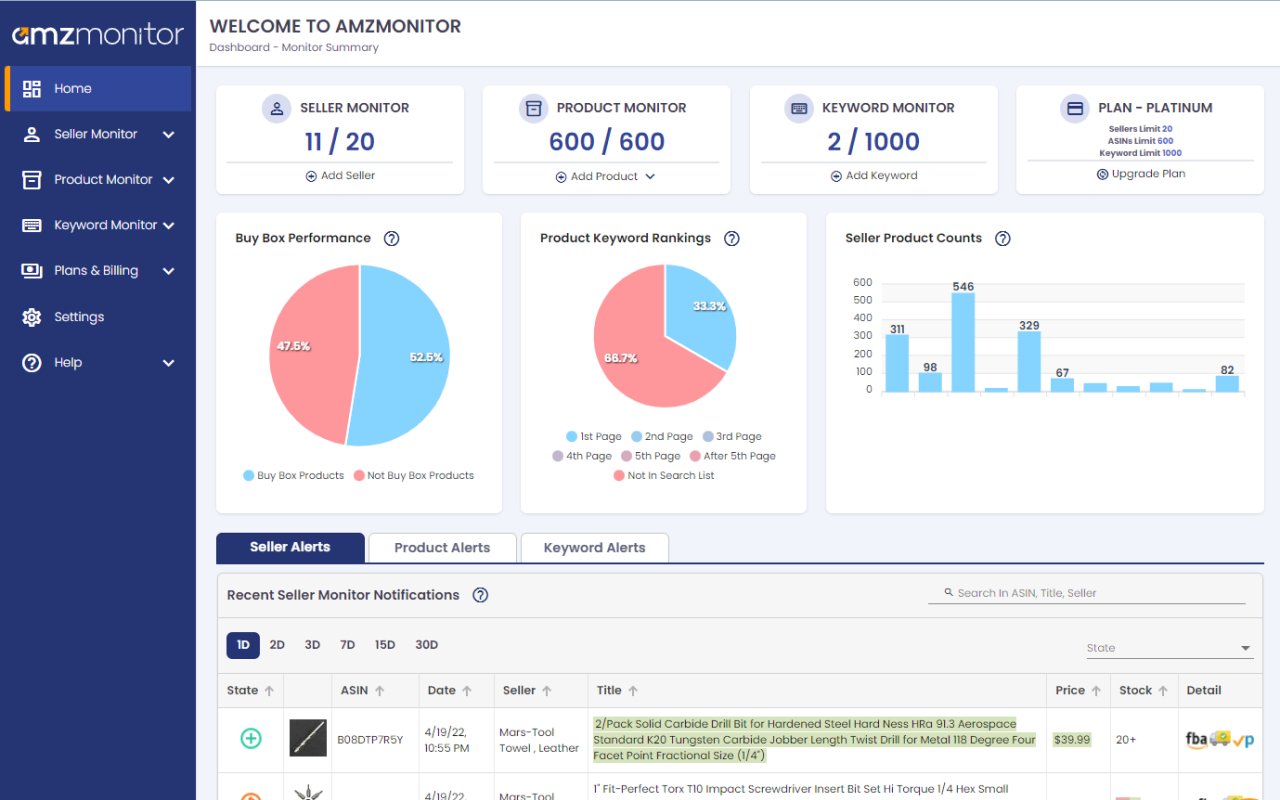Click the Help question icon in sidebar
The width and height of the screenshot is (1280, 800).
point(32,363)
